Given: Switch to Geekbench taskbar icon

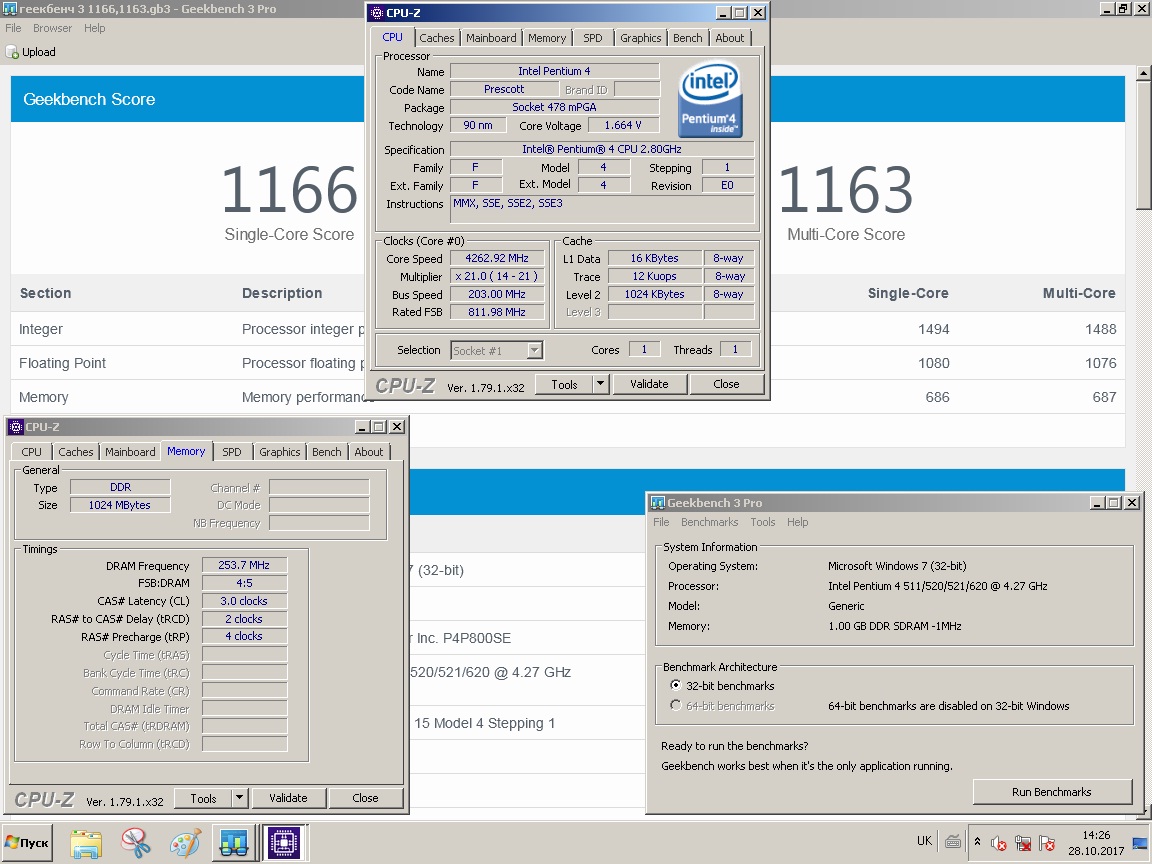Looking at the screenshot, I should [x=234, y=843].
